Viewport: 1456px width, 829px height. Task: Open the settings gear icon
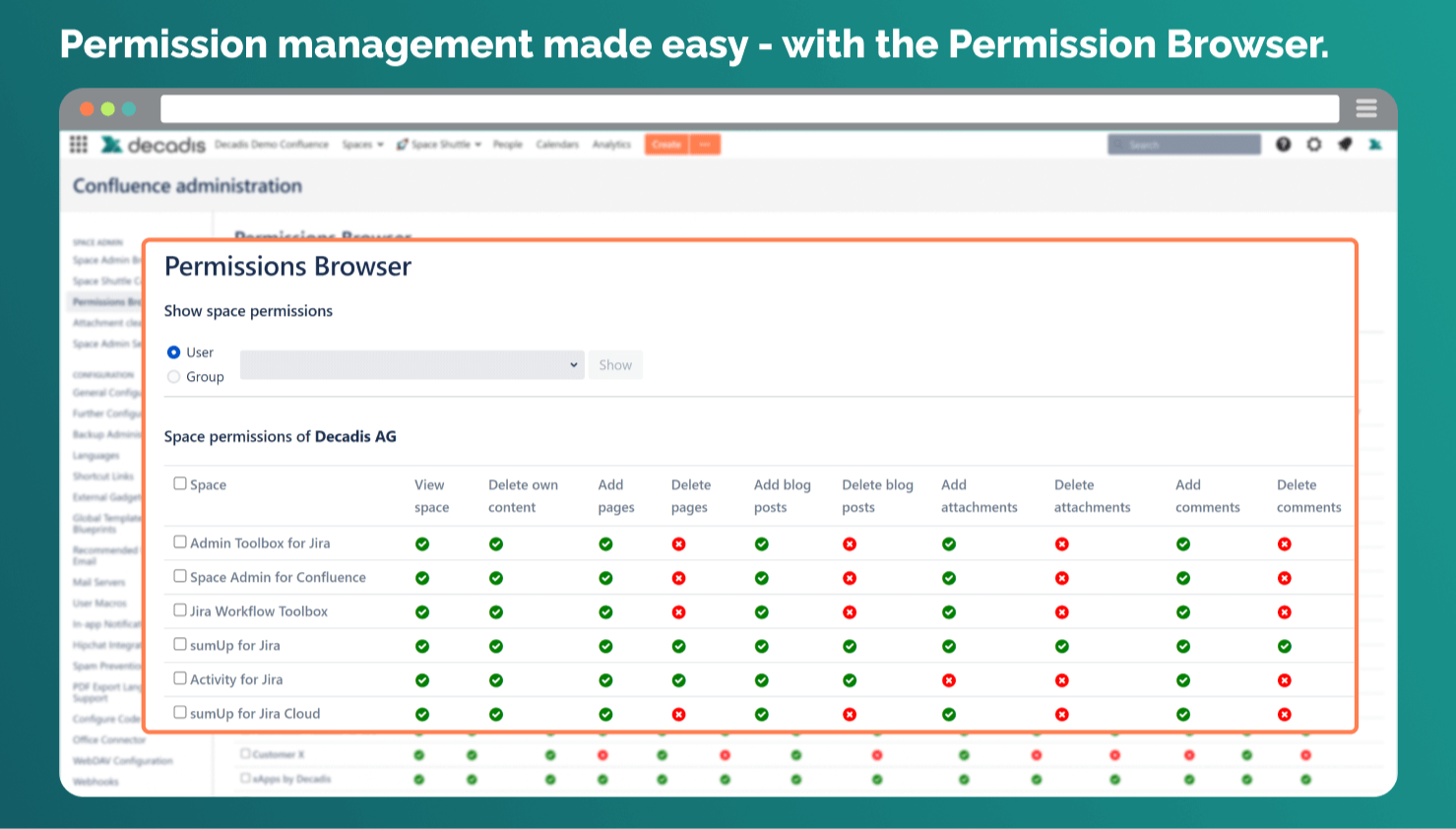pyautogui.click(x=1313, y=145)
